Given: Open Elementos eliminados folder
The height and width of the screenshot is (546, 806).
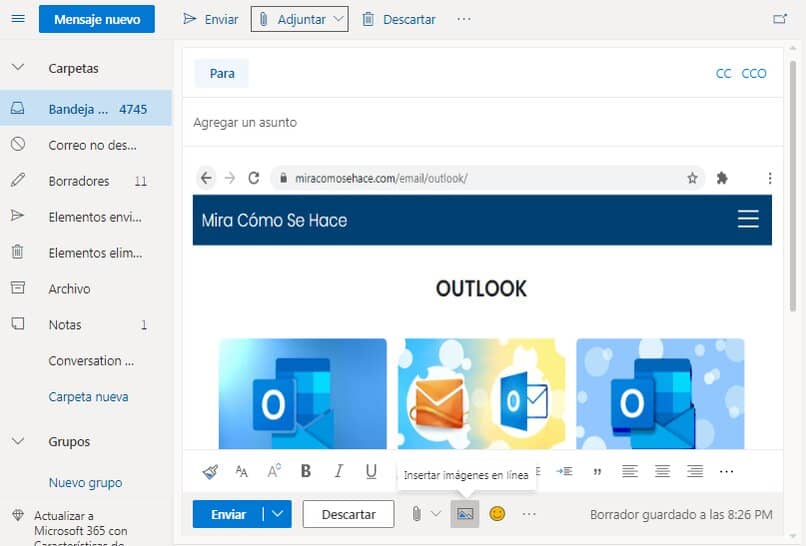Looking at the screenshot, I should click(86, 252).
